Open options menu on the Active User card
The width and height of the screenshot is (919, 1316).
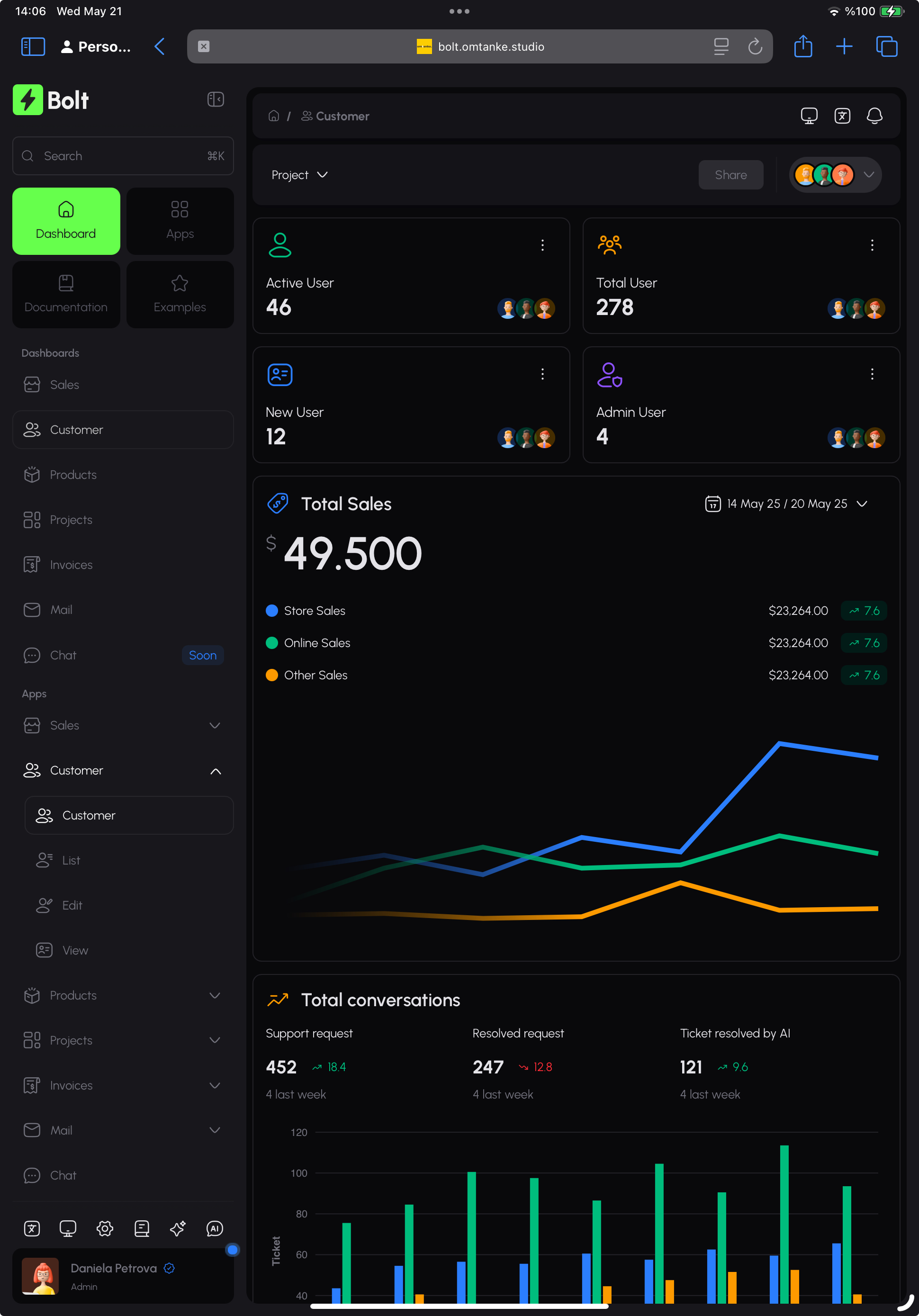[x=542, y=245]
